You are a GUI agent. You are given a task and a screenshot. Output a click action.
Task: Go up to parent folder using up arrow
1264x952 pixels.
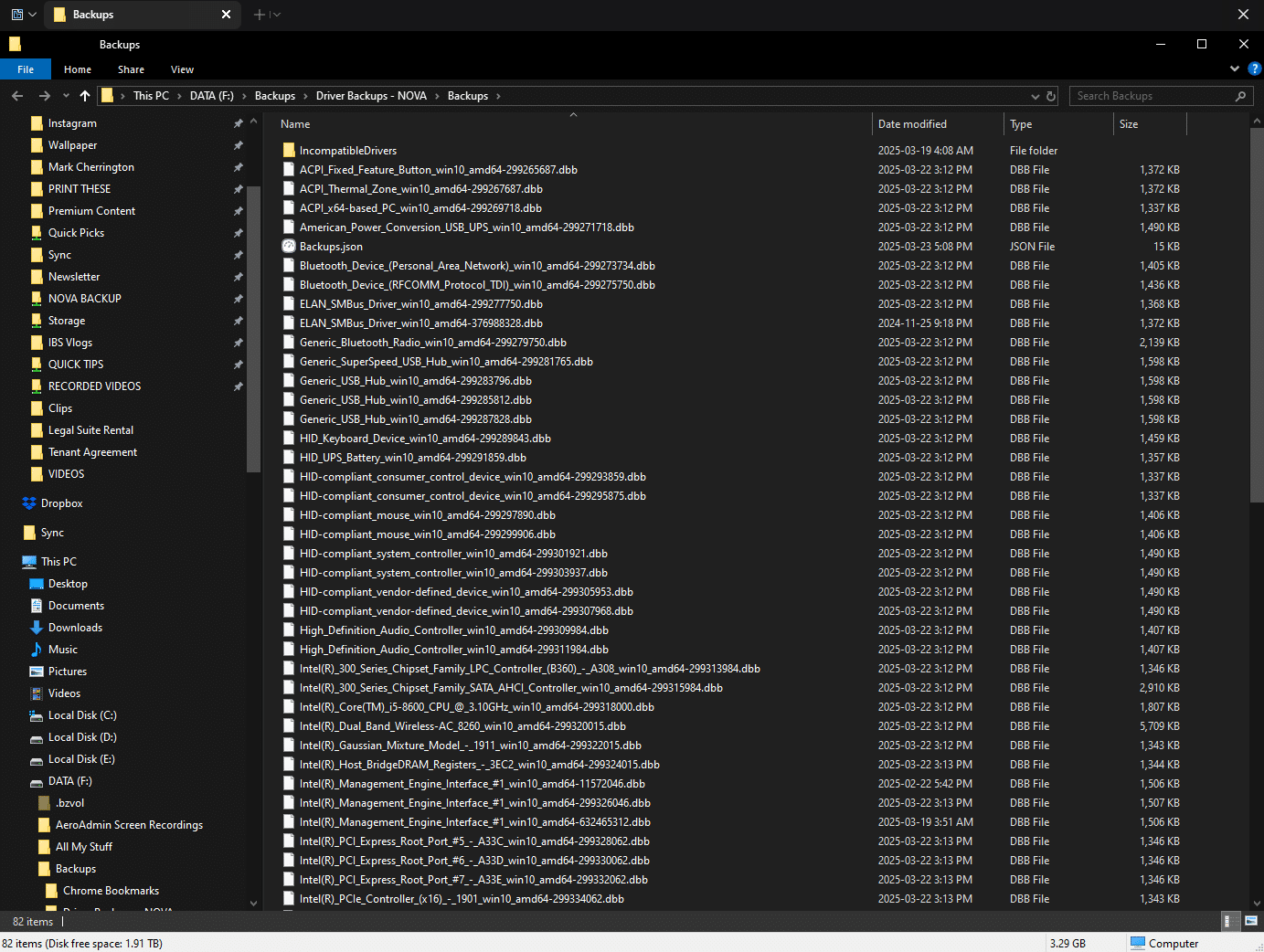pyautogui.click(x=84, y=95)
